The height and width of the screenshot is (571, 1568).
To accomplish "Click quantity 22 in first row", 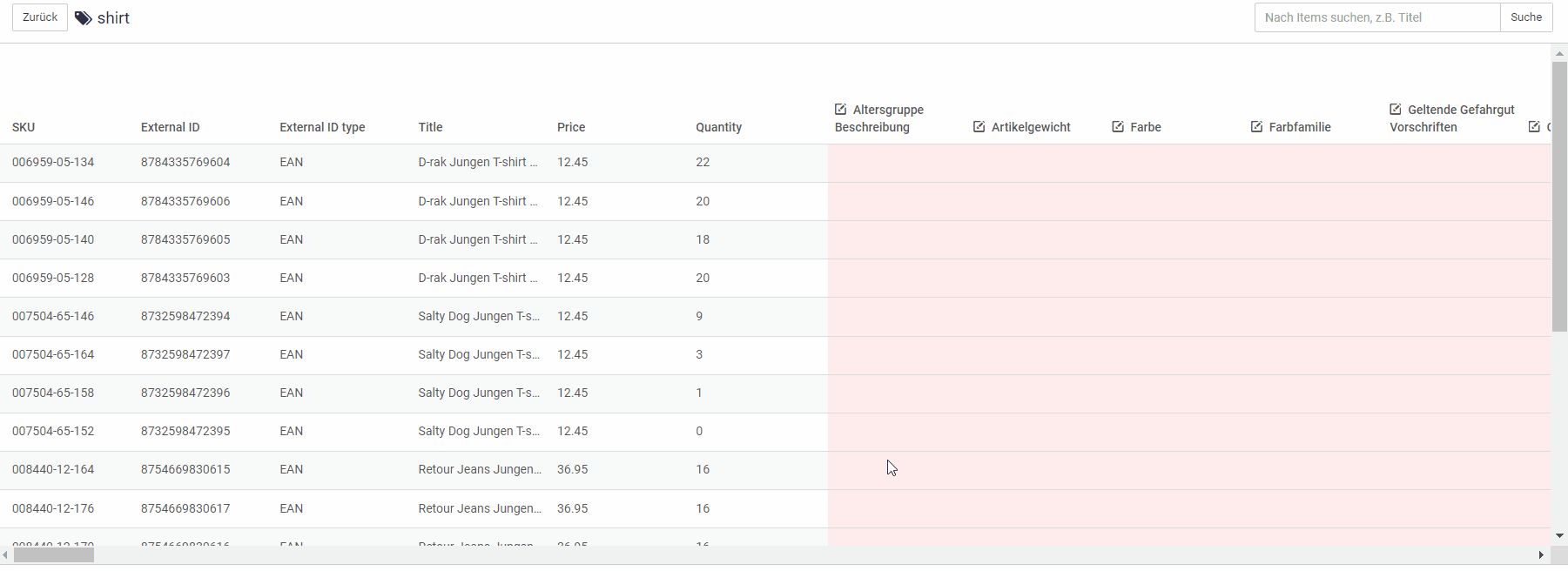I will click(703, 162).
